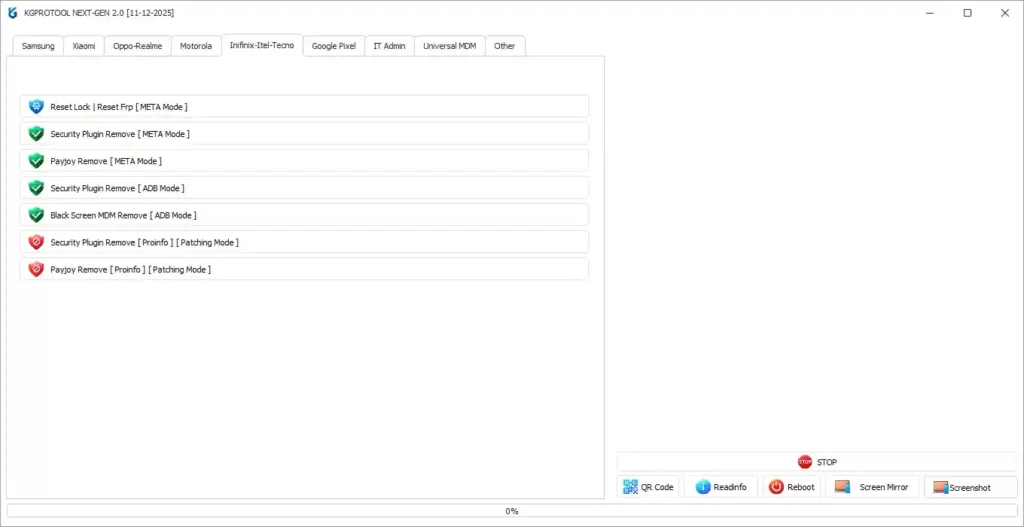Click the Screenshot monitor icon

pos(940,487)
